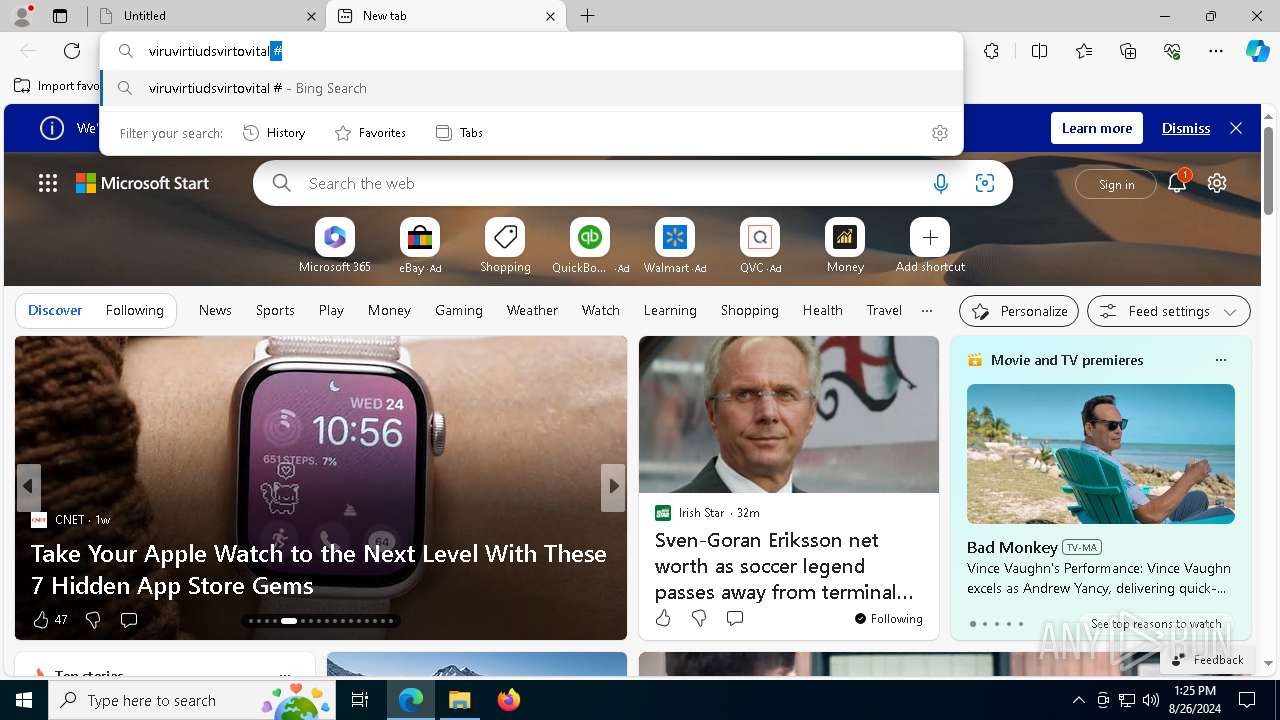This screenshot has height=720, width=1280.
Task: Click the Learn more button
Action: 1097,128
